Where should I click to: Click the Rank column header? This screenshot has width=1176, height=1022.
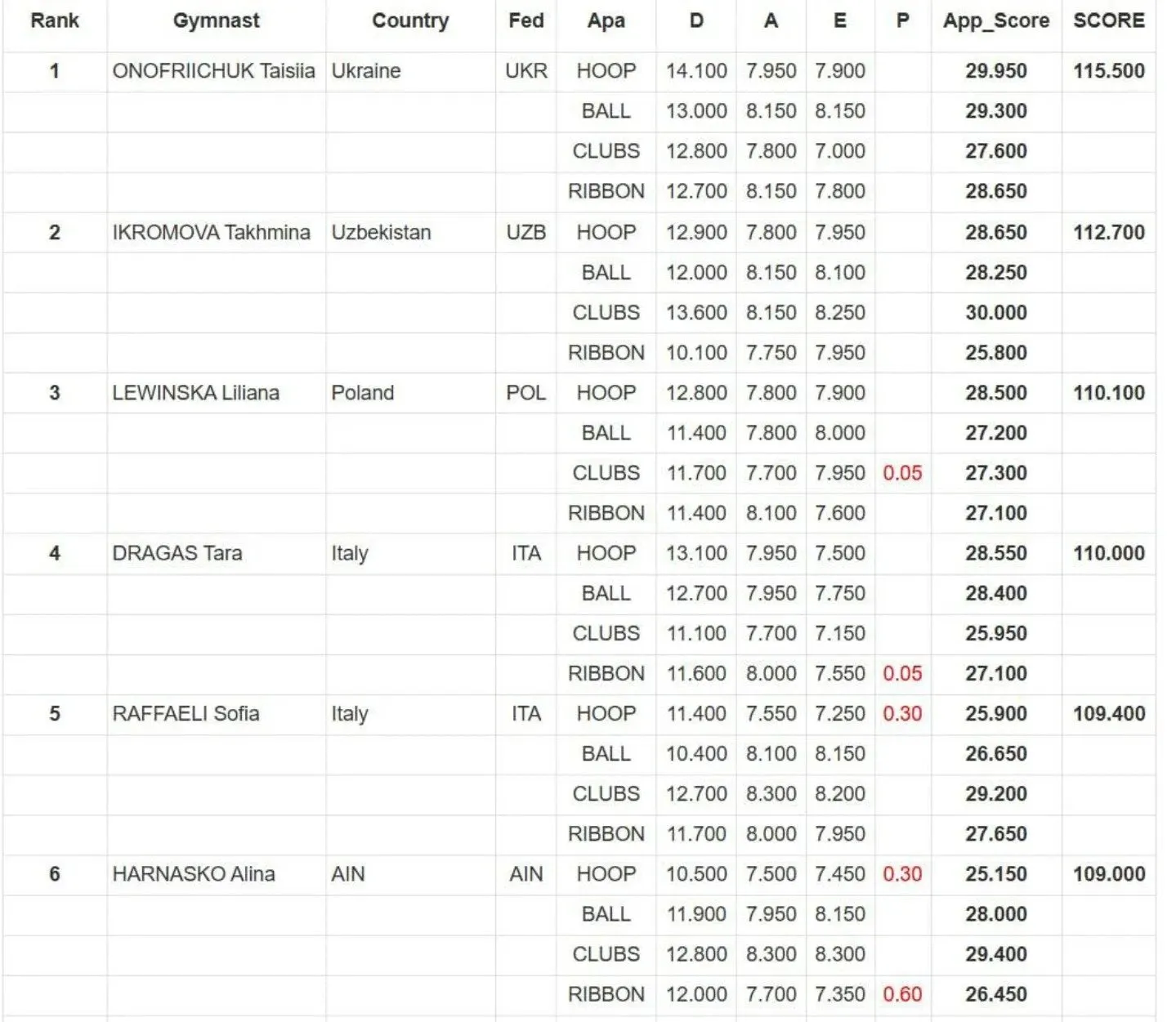[54, 21]
